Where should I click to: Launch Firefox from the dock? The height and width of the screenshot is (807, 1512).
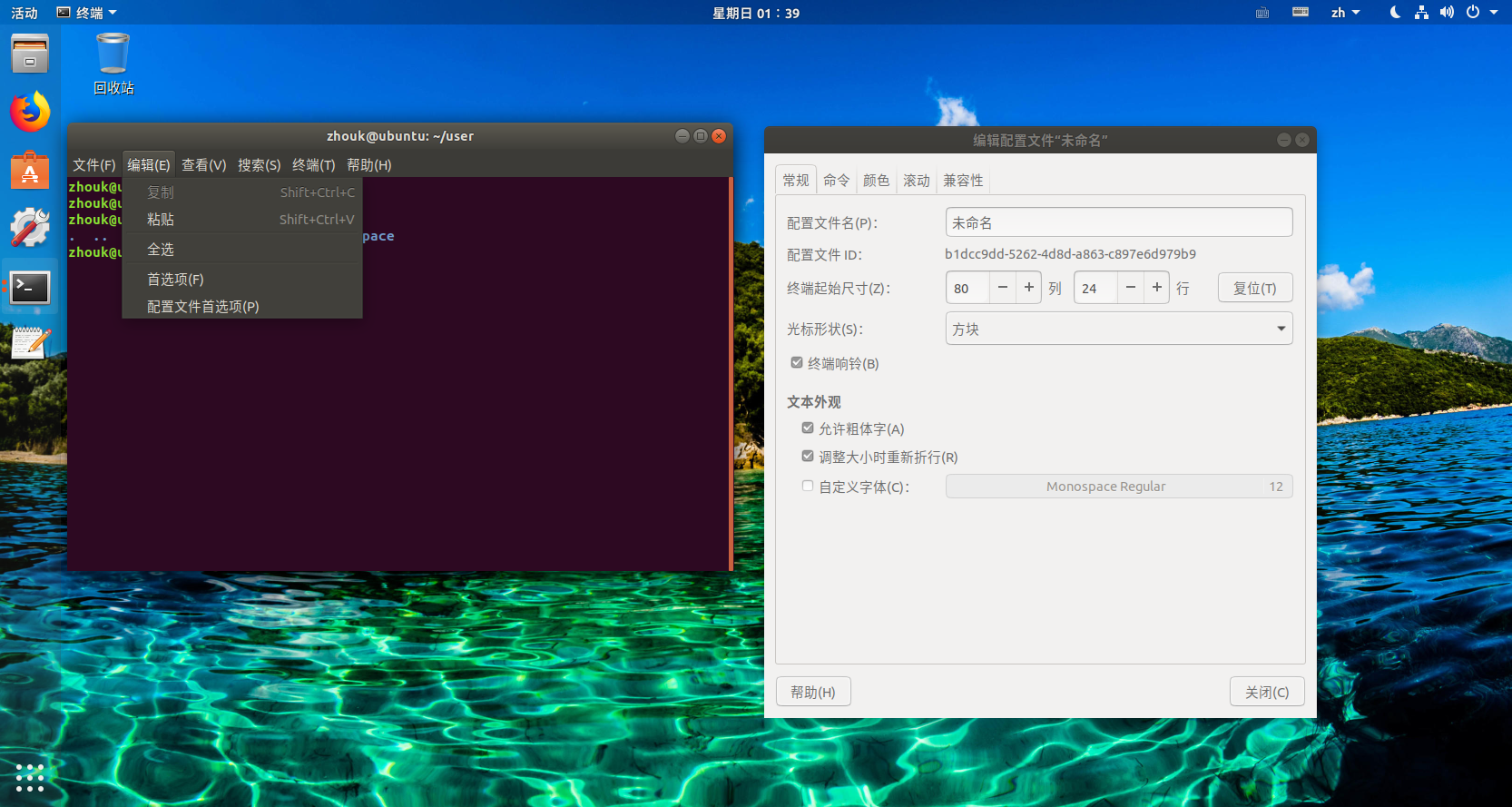pos(30,112)
